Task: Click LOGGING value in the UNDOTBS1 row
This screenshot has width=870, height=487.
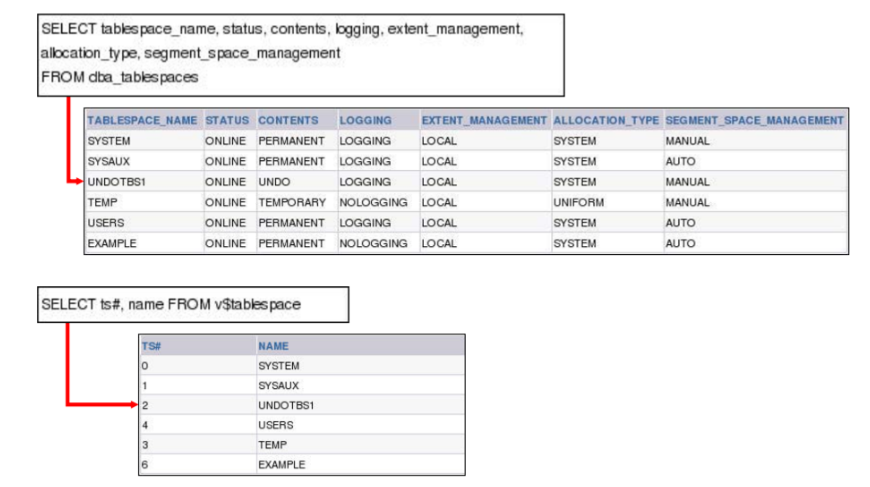Action: 365,182
